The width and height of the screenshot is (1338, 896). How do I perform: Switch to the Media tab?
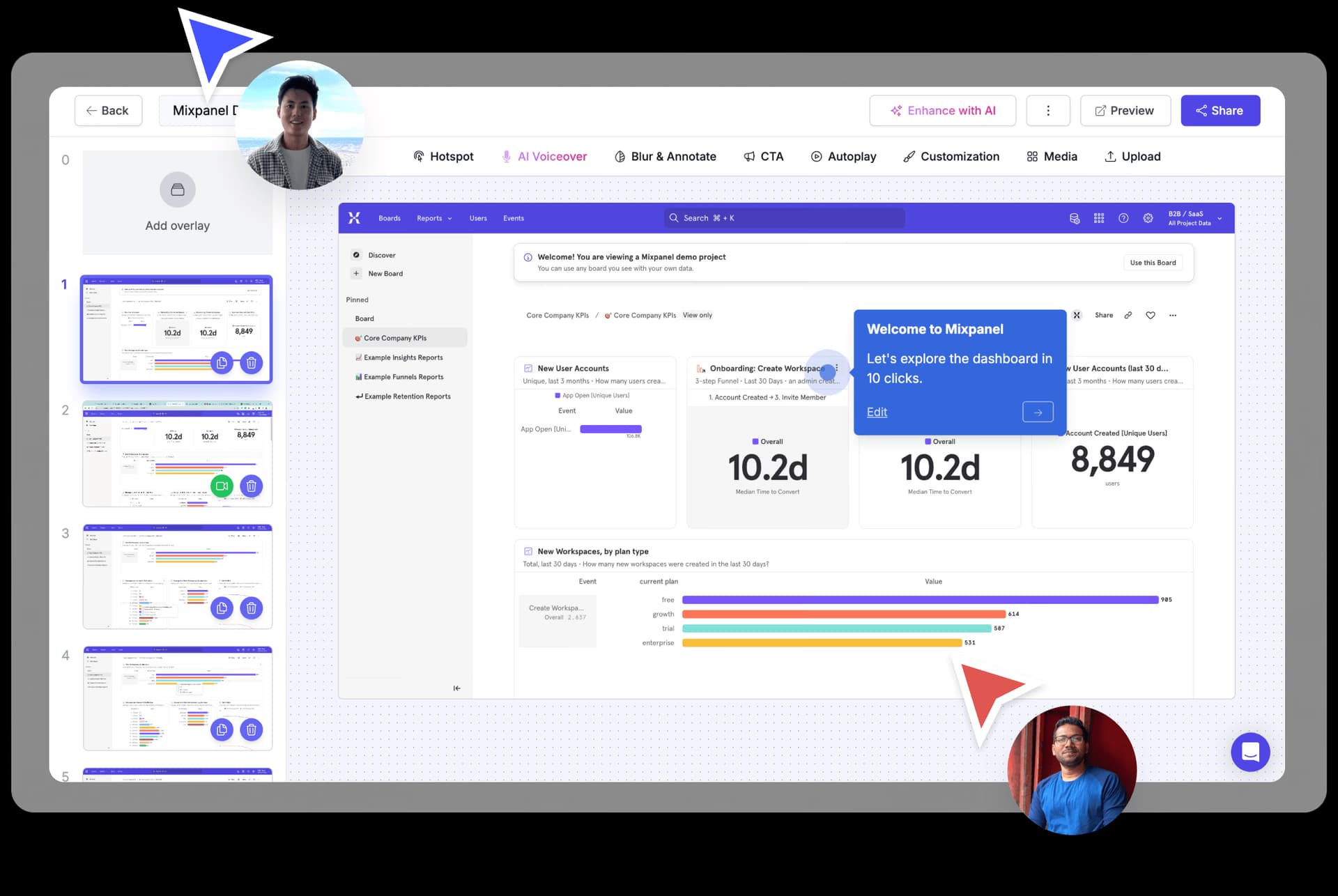1052,156
